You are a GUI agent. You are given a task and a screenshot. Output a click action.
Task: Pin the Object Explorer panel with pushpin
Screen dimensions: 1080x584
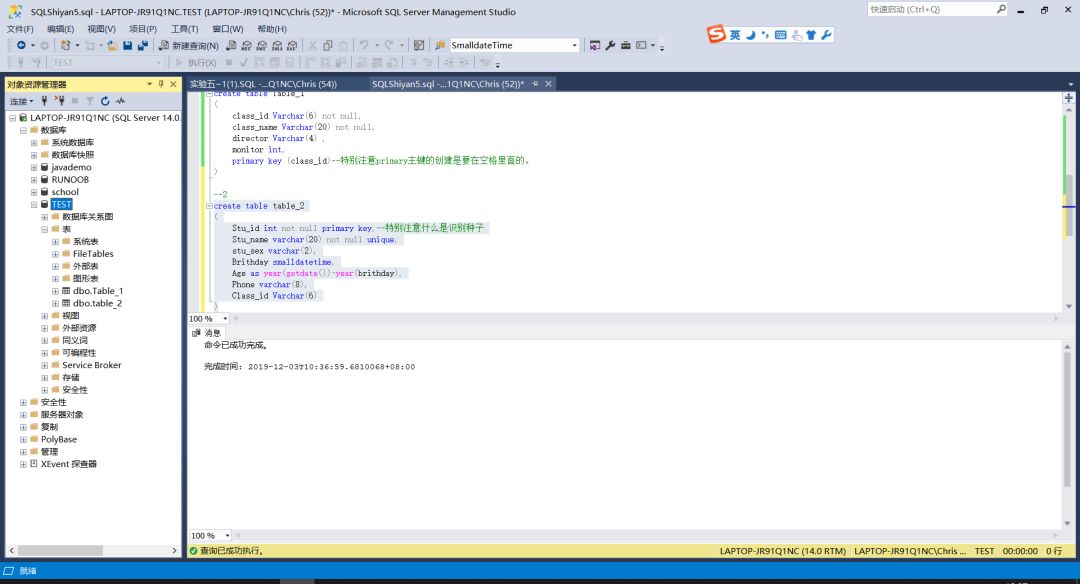click(x=160, y=85)
